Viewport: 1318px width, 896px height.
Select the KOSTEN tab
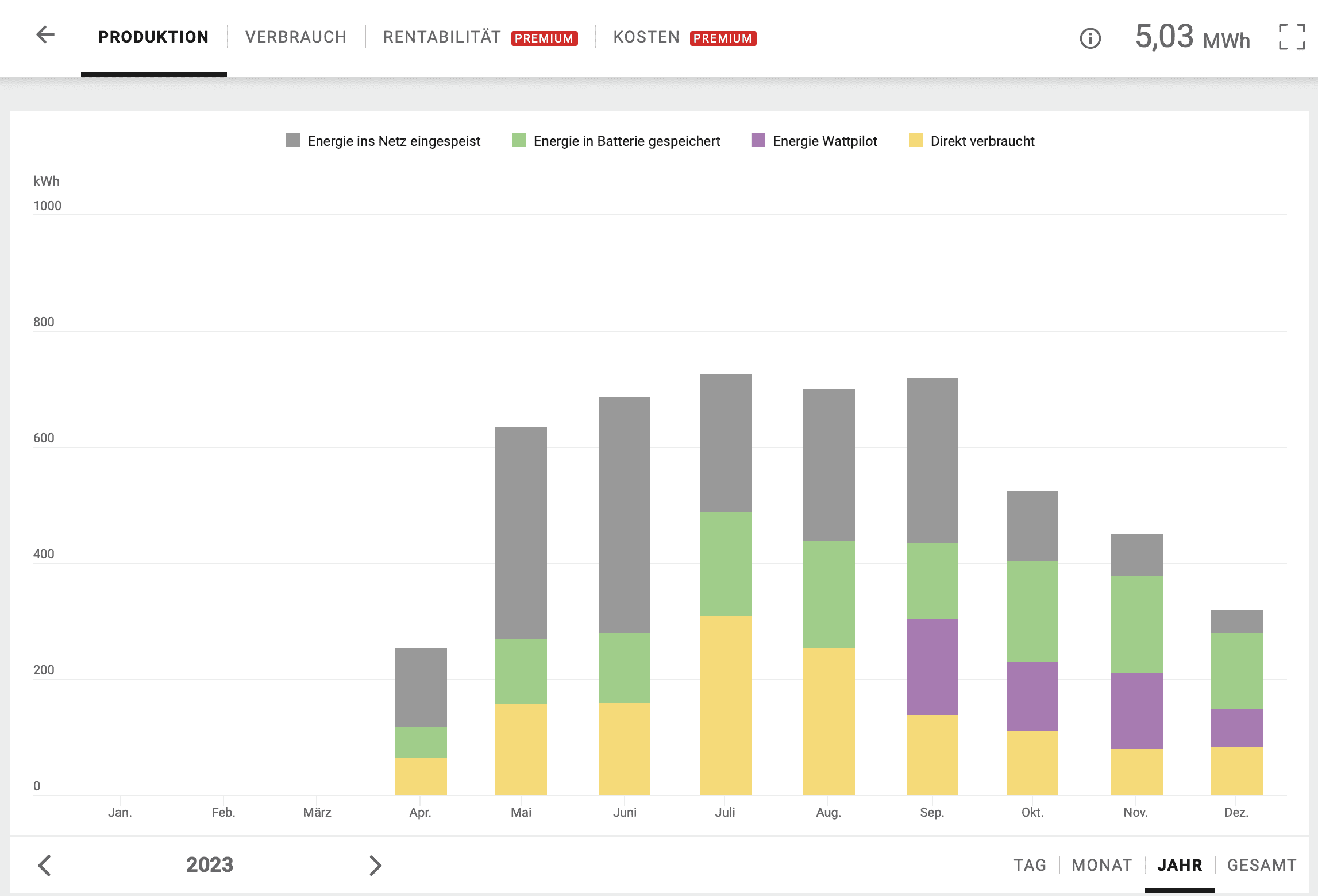(x=646, y=37)
